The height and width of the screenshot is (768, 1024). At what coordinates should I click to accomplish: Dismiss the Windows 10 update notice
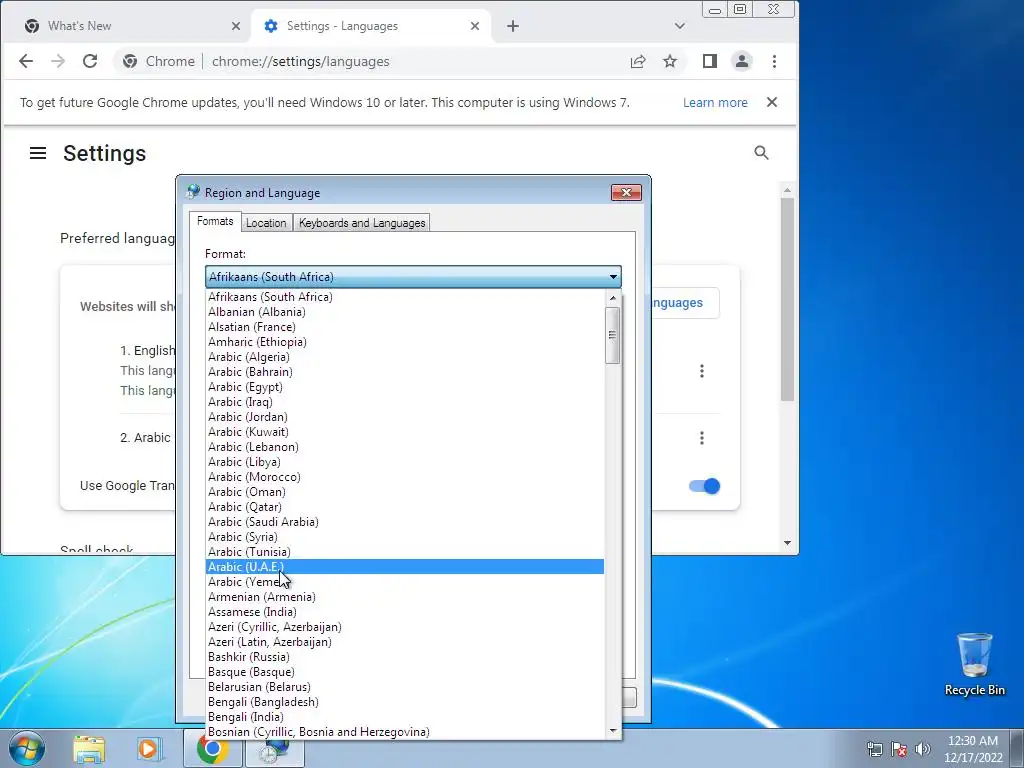[772, 102]
